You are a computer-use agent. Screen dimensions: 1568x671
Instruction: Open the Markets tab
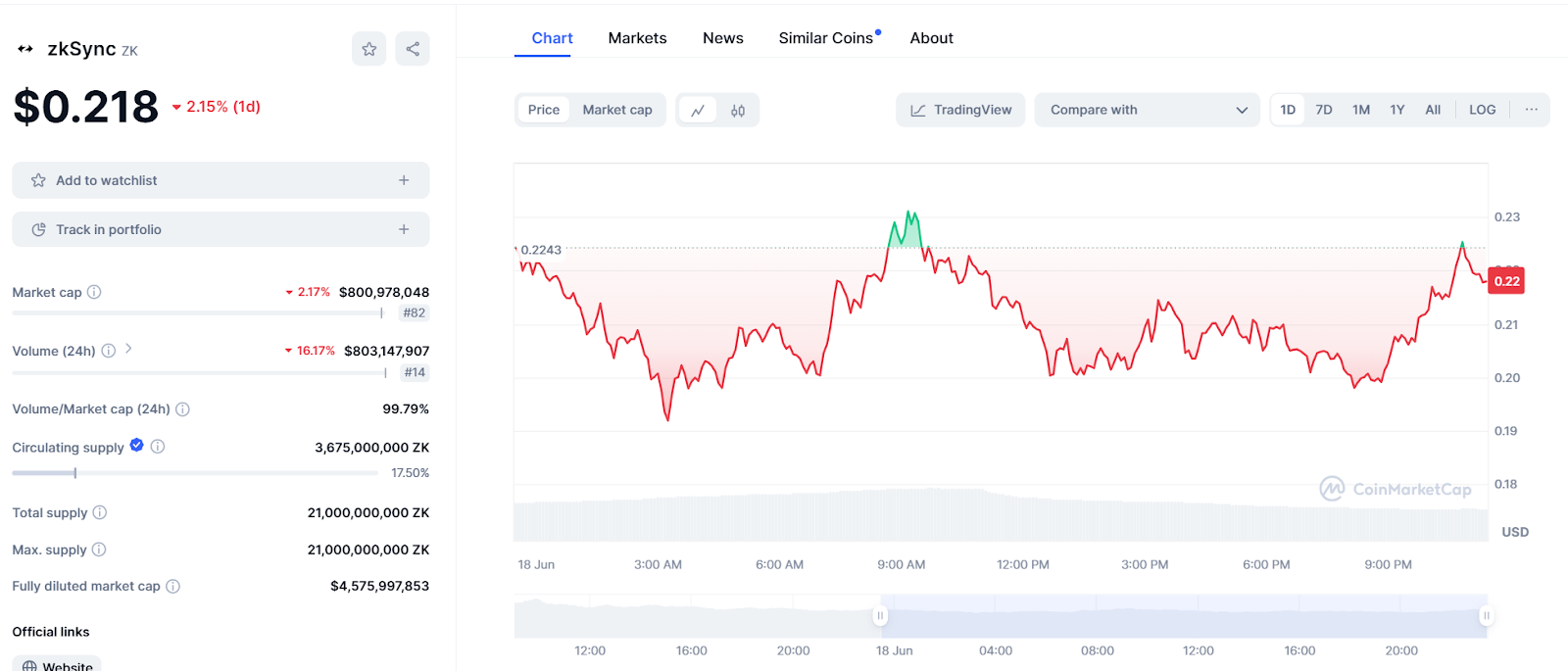(x=637, y=38)
